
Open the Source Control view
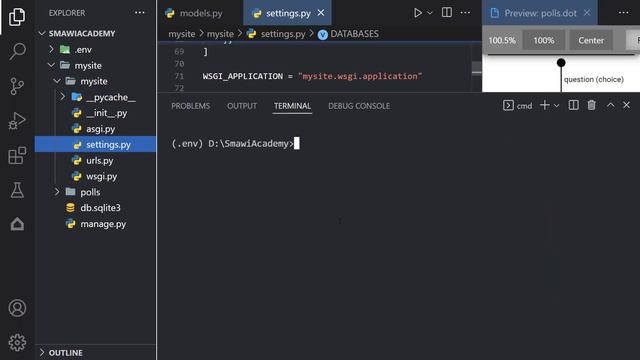click(x=17, y=86)
